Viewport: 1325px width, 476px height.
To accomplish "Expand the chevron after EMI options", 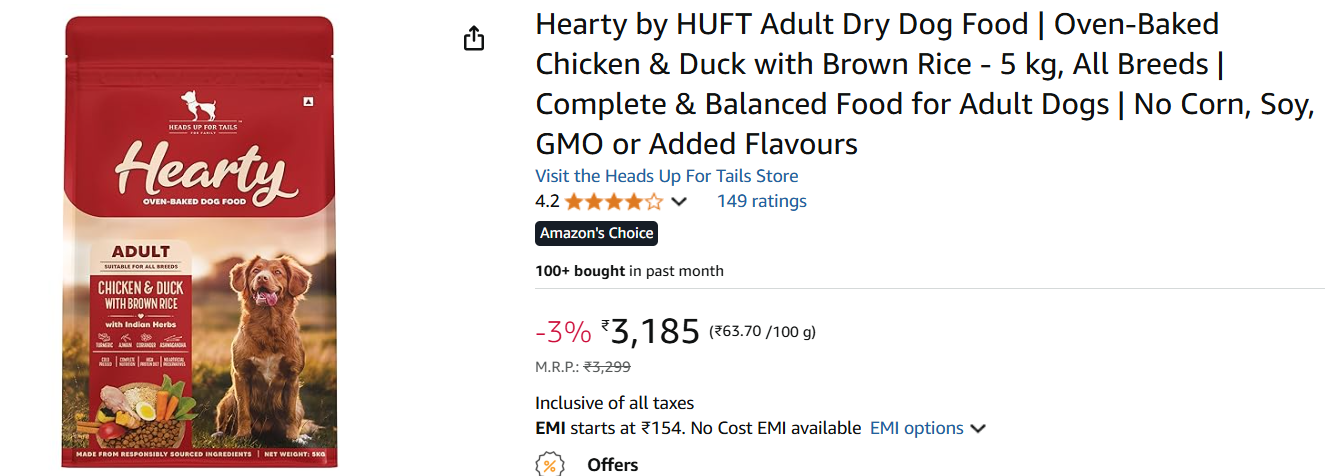I will click(x=978, y=429).
